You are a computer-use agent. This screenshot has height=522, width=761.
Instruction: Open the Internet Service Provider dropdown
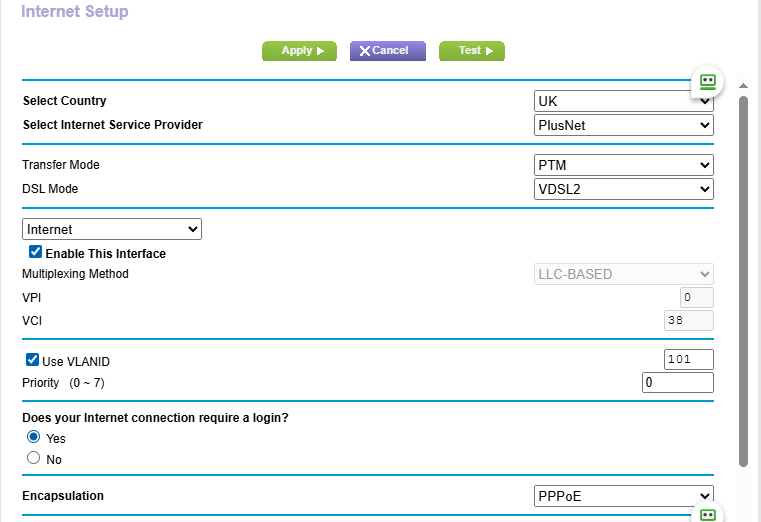click(x=624, y=125)
